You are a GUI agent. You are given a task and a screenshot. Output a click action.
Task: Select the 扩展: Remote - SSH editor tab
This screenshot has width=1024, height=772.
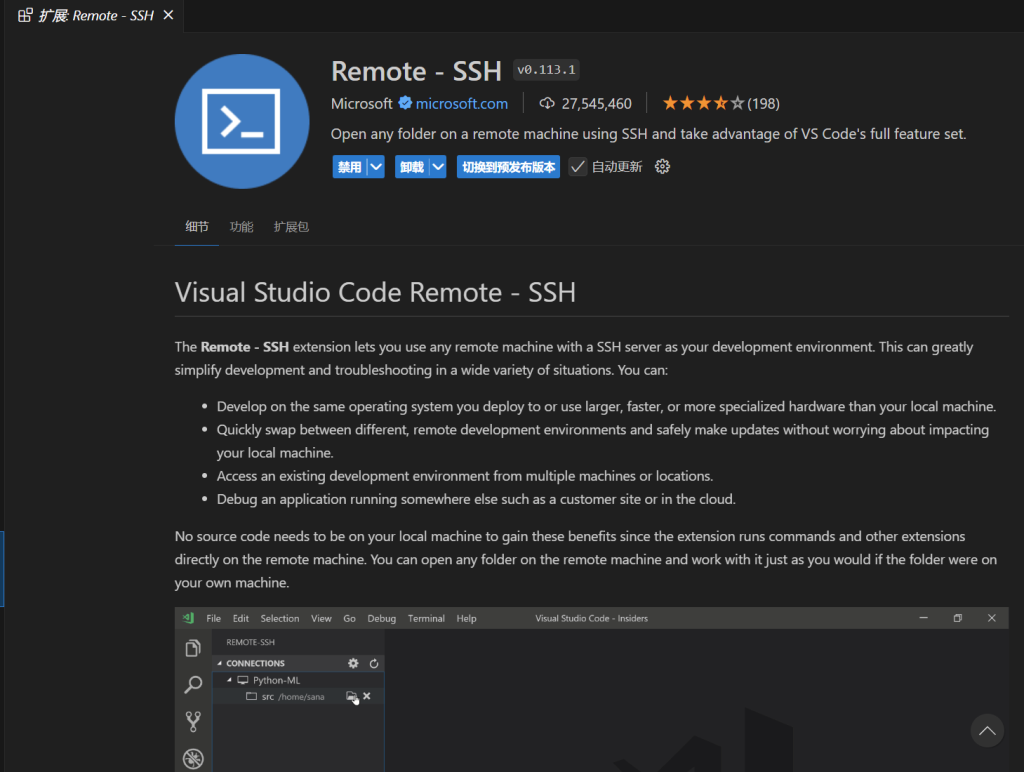click(x=95, y=16)
